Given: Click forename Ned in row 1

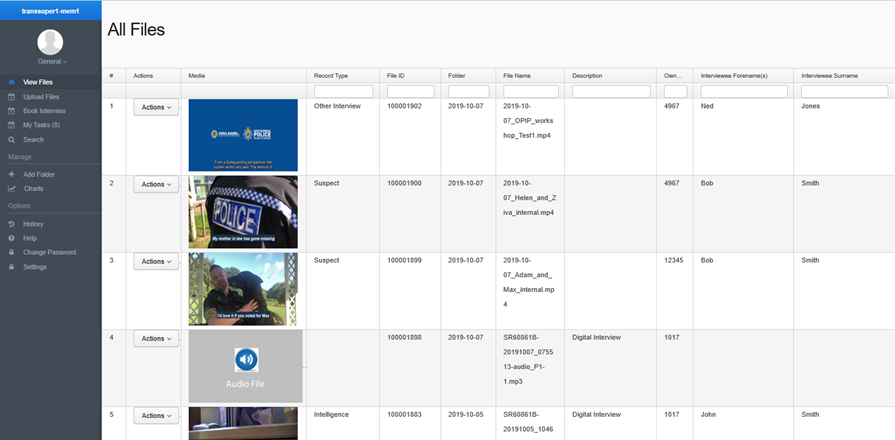Looking at the screenshot, I should point(707,106).
